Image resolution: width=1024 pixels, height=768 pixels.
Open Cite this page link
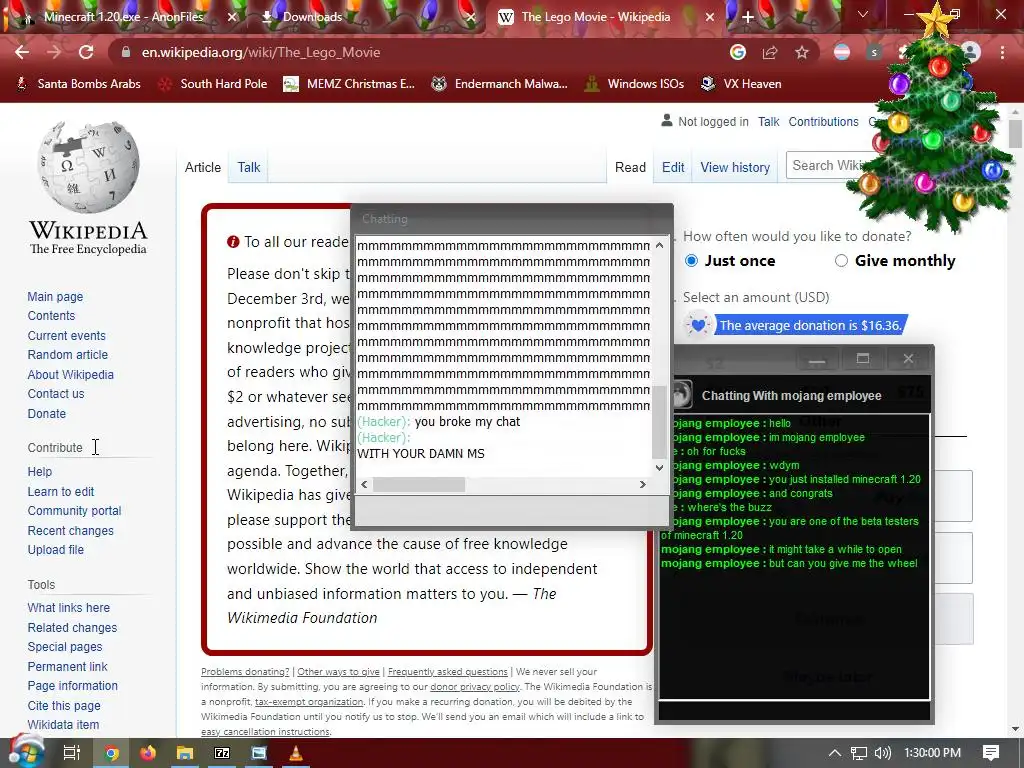63,705
